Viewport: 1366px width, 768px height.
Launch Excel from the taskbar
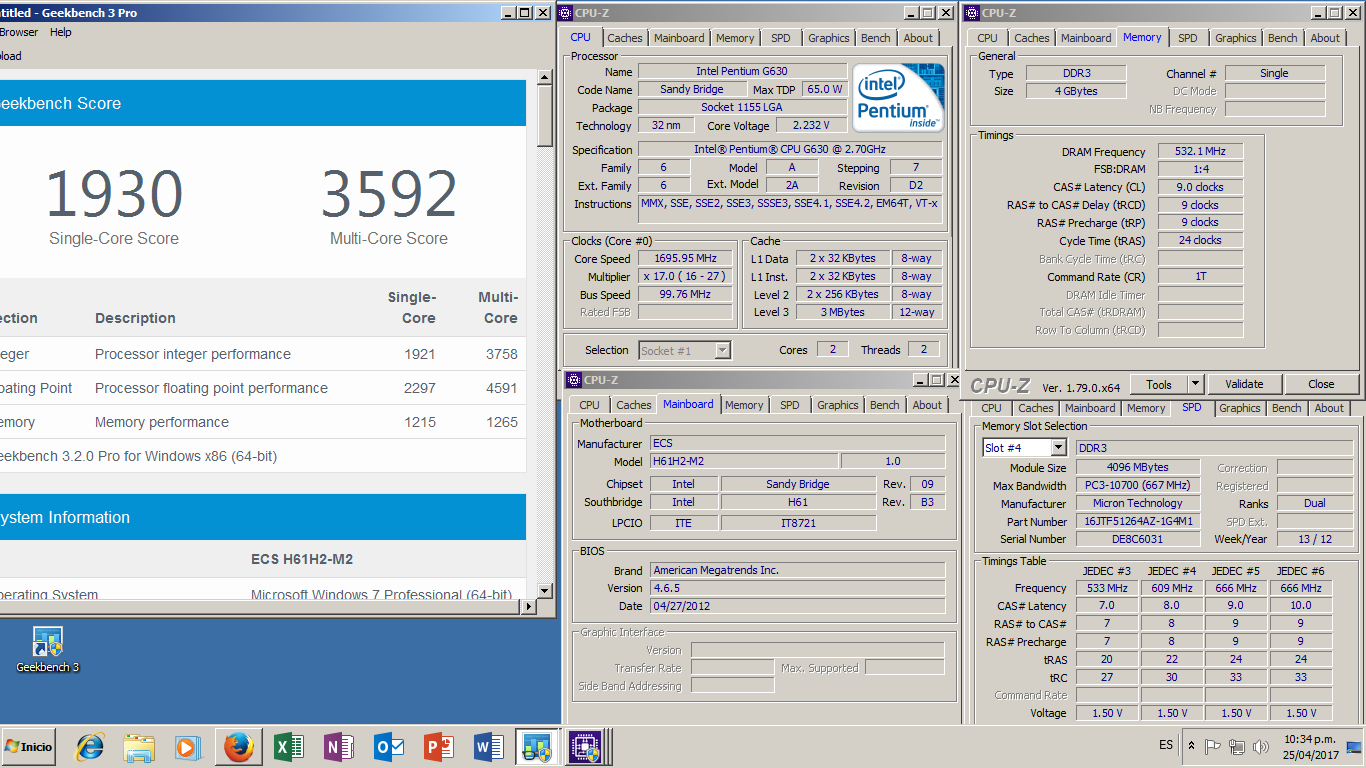point(289,747)
